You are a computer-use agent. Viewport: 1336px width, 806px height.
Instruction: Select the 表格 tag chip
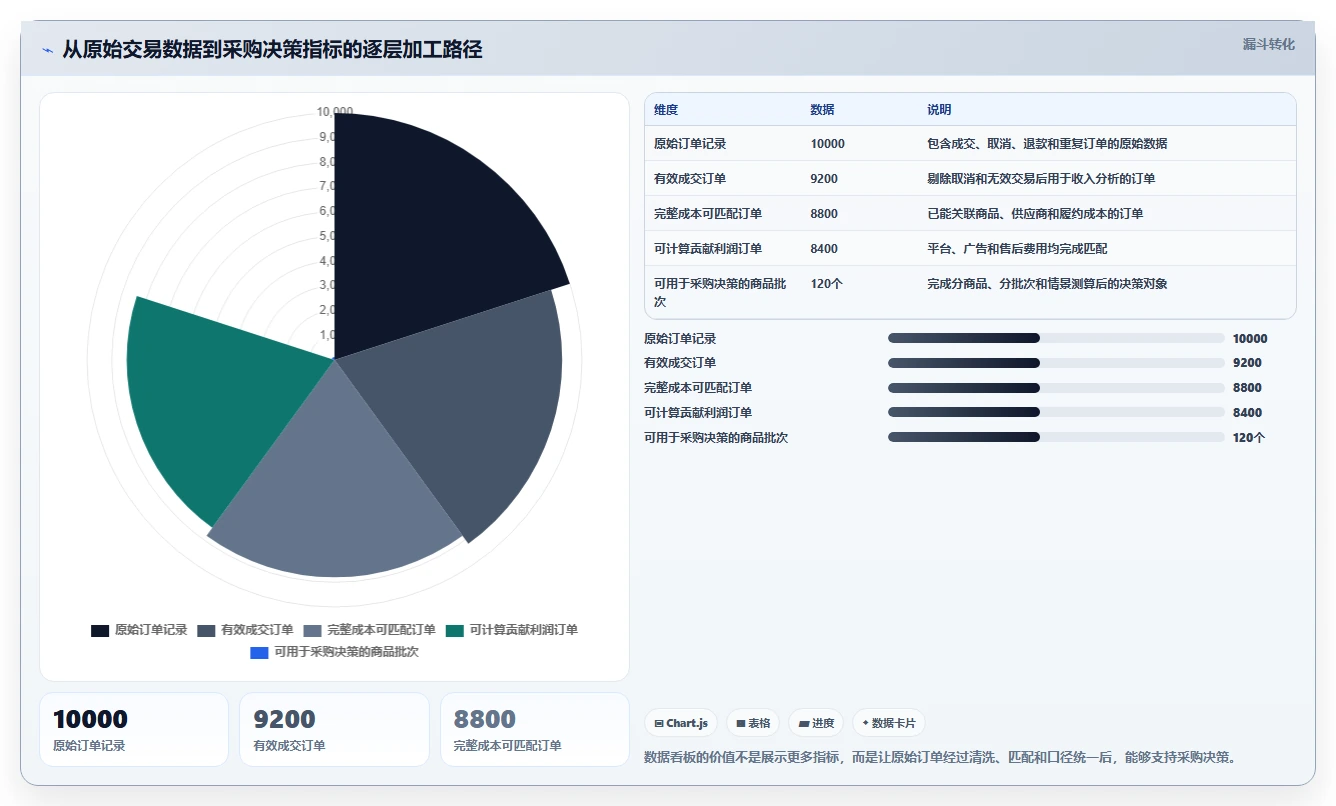(x=752, y=723)
